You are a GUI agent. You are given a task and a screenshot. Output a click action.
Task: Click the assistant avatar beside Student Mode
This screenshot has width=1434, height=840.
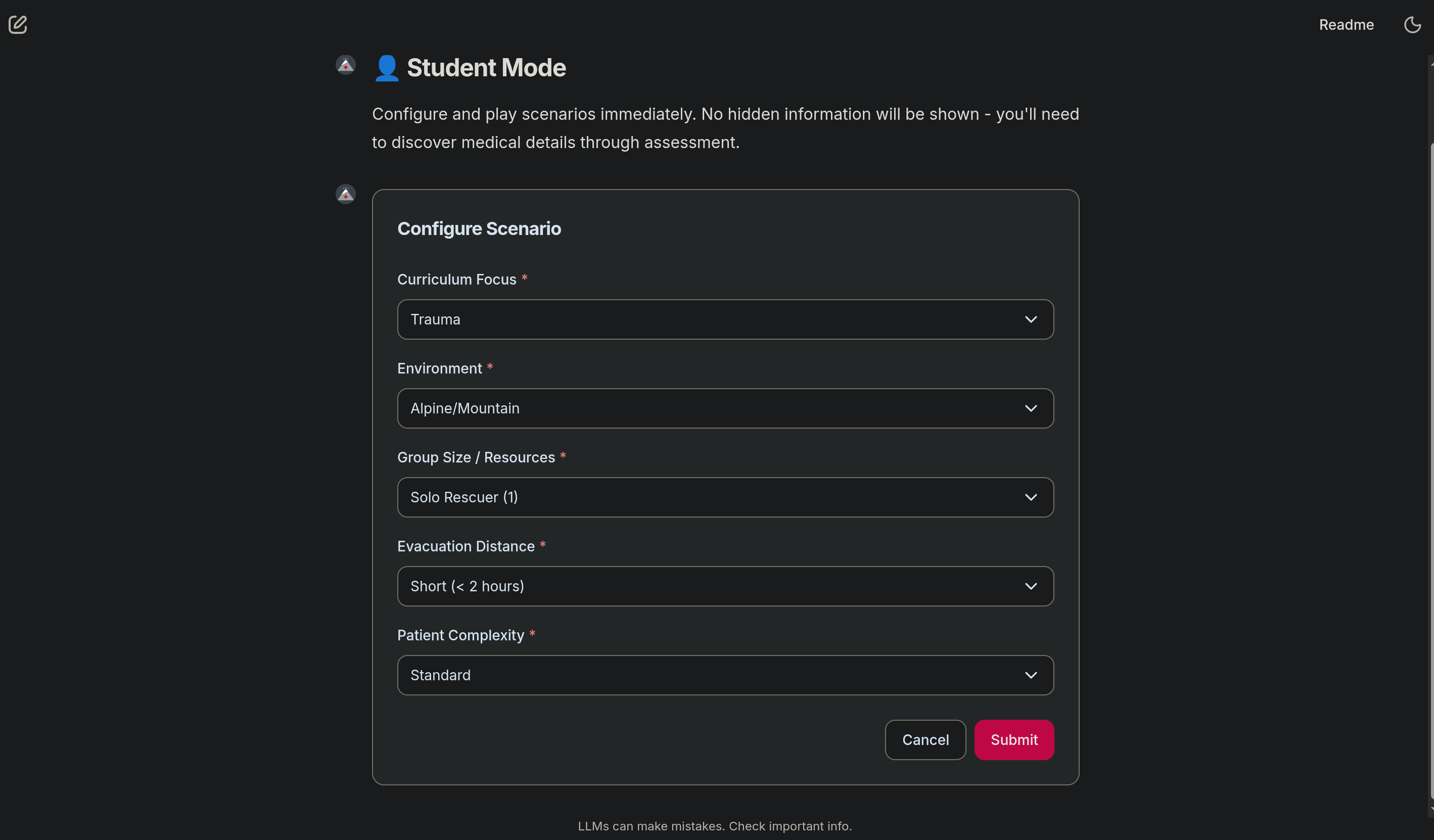pos(345,65)
